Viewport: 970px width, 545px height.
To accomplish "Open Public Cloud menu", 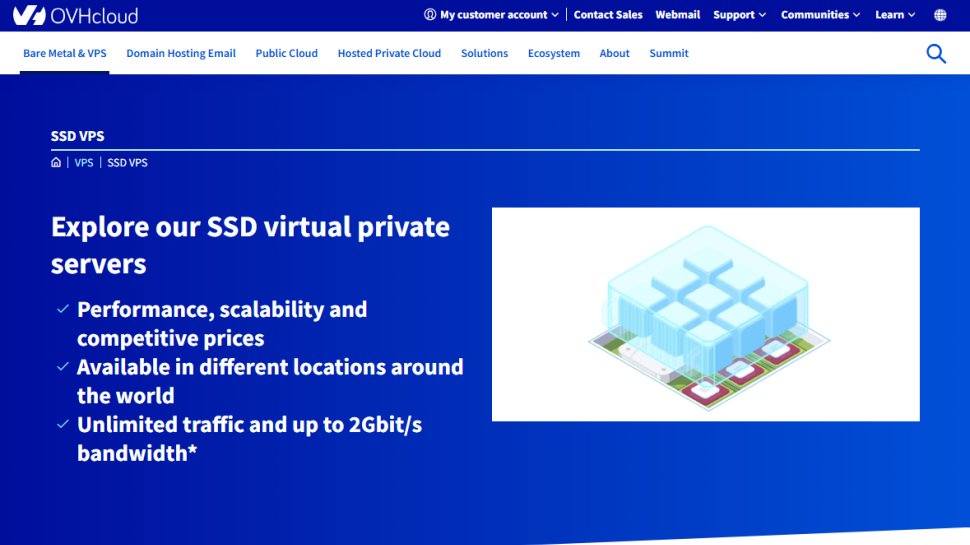I will (x=286, y=53).
